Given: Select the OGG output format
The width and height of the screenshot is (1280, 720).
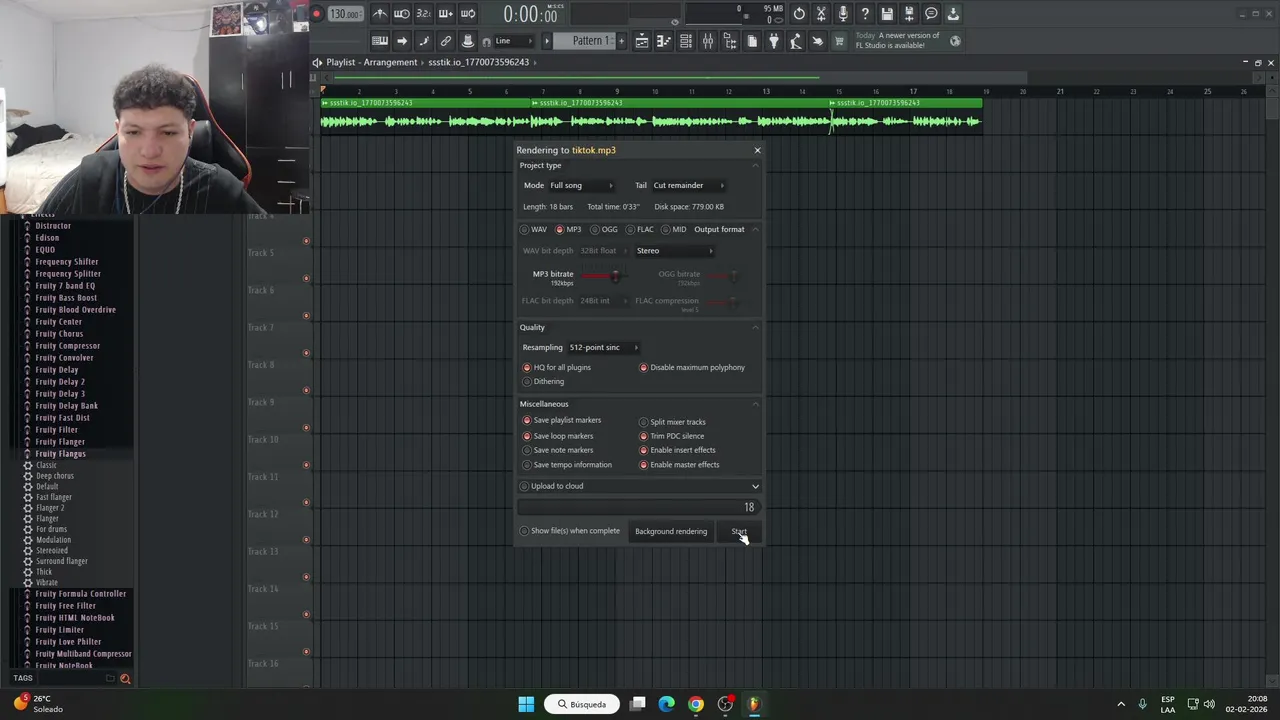Looking at the screenshot, I should (x=603, y=229).
